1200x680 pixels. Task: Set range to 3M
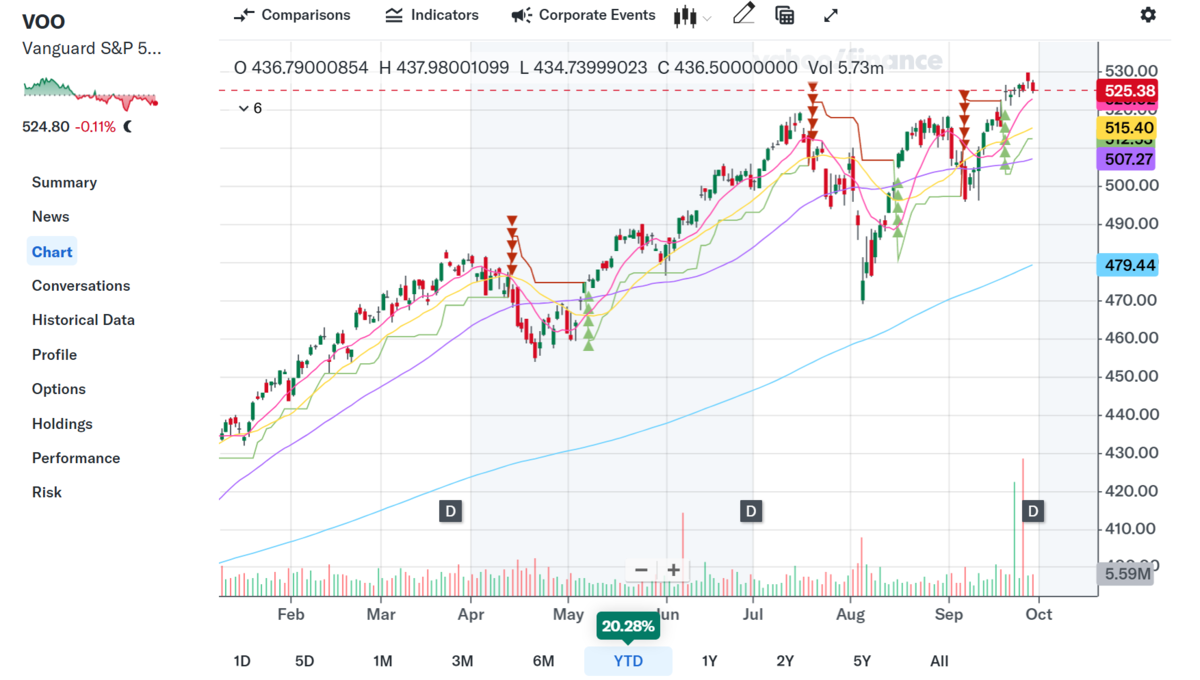click(x=462, y=661)
